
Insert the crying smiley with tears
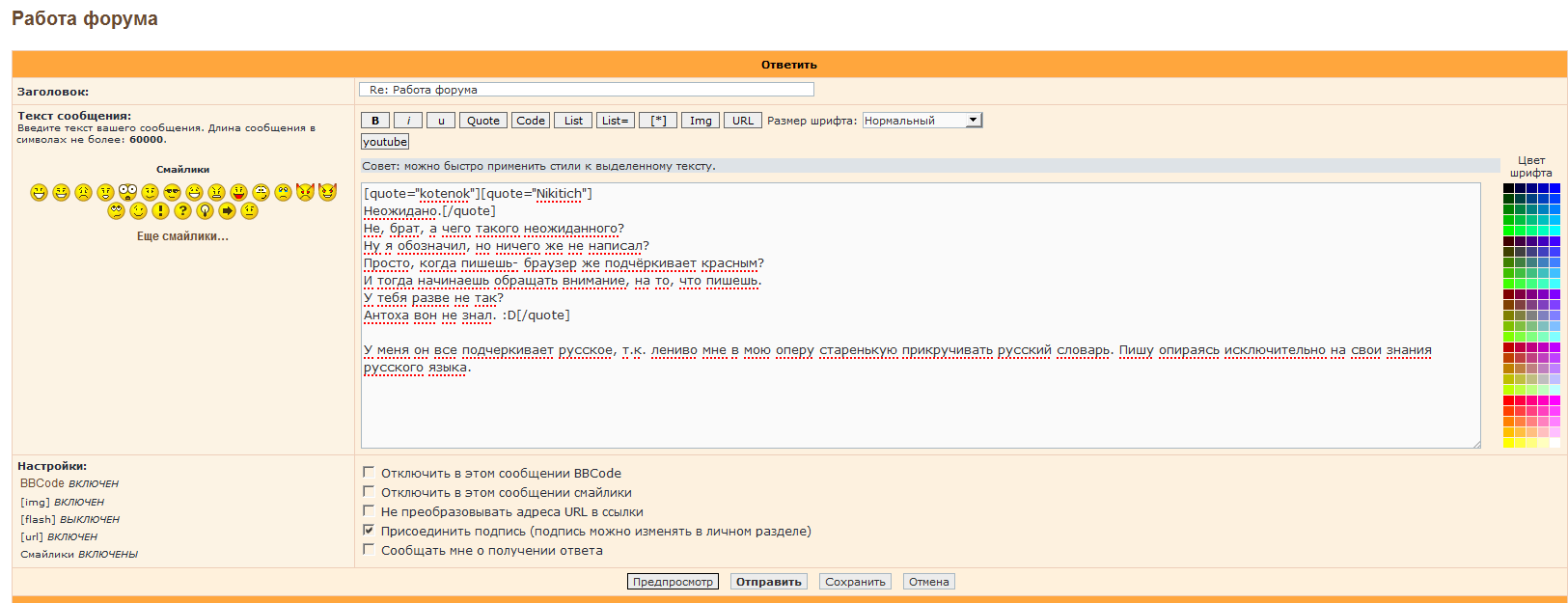click(x=283, y=192)
